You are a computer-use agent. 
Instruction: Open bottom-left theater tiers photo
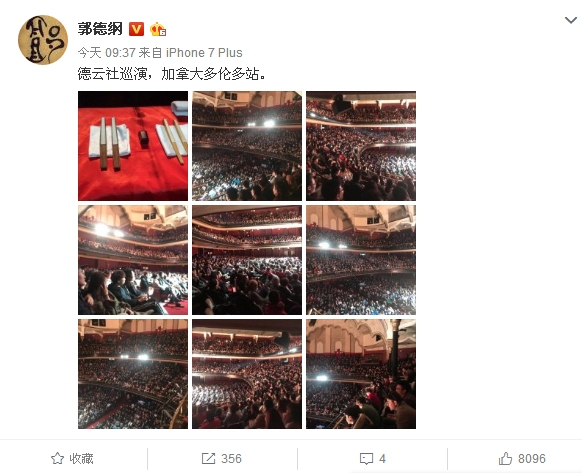point(133,374)
